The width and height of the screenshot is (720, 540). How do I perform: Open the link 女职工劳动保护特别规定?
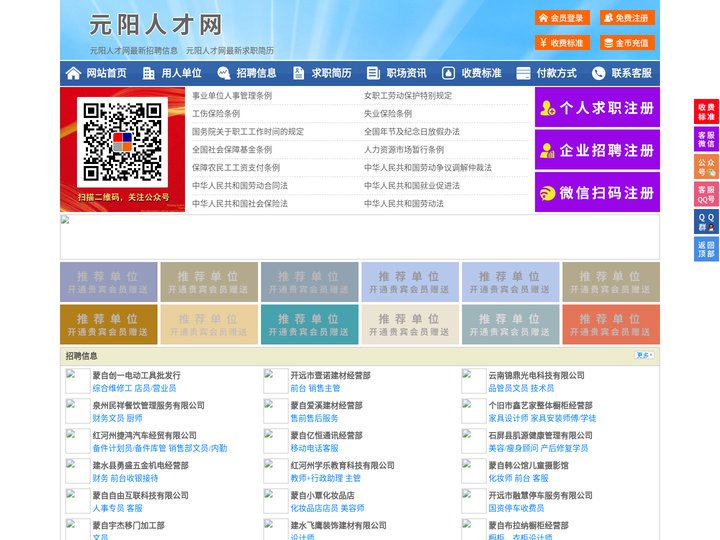[408, 96]
